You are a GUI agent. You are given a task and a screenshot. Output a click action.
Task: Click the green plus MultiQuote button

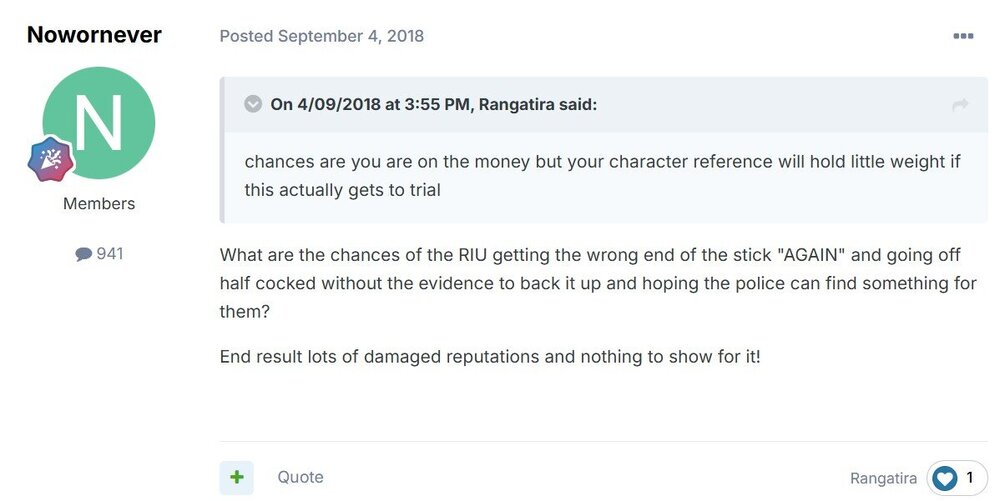pyautogui.click(x=237, y=477)
